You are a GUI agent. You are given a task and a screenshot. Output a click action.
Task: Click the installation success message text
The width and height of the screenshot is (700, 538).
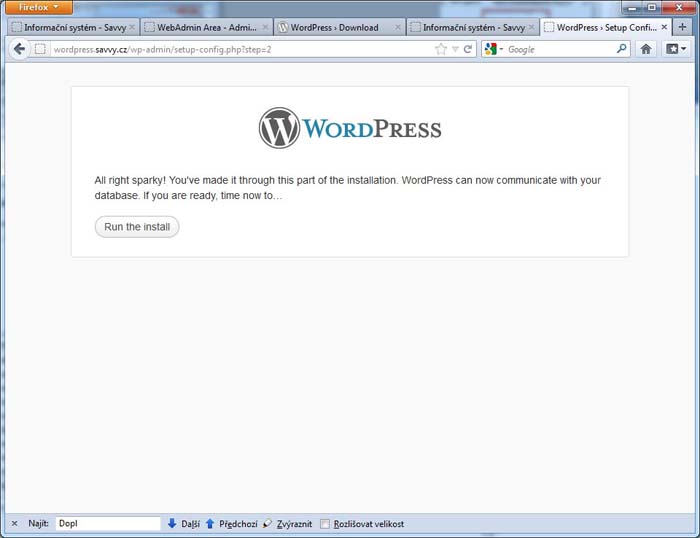(347, 188)
